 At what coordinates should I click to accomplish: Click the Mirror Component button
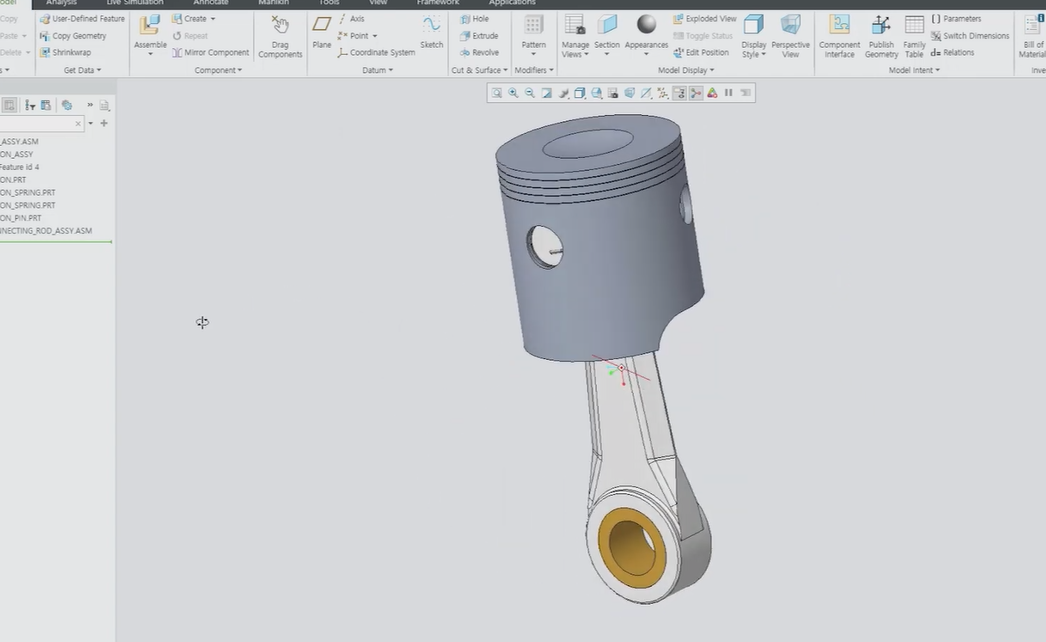click(x=210, y=53)
